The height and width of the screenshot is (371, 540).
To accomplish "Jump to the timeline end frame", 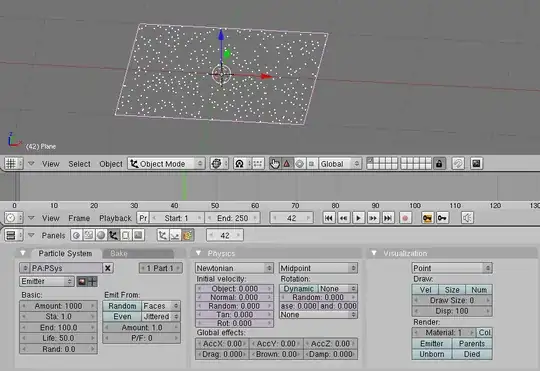I will (388, 218).
